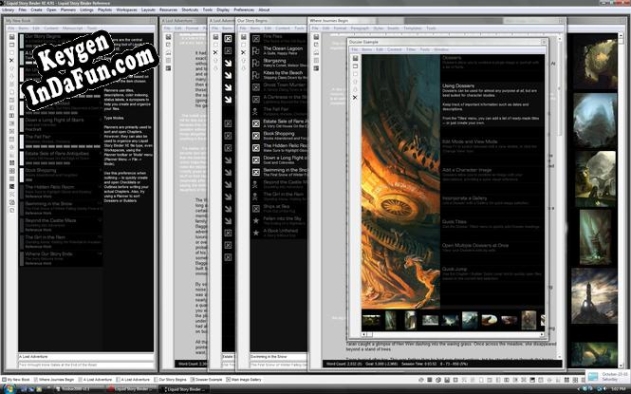The width and height of the screenshot is (631, 394).
Task: Click the icon beside The Ocean Lagoon
Action: click(256, 51)
